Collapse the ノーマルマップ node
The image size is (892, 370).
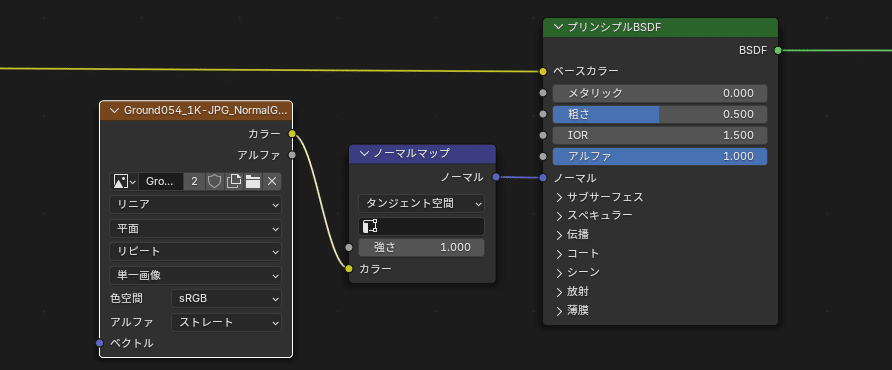tap(365, 153)
